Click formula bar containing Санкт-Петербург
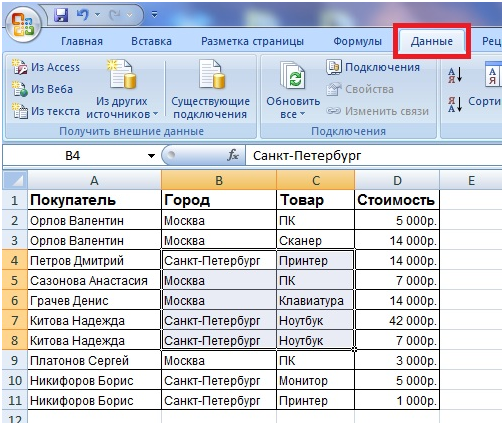 [373, 156]
